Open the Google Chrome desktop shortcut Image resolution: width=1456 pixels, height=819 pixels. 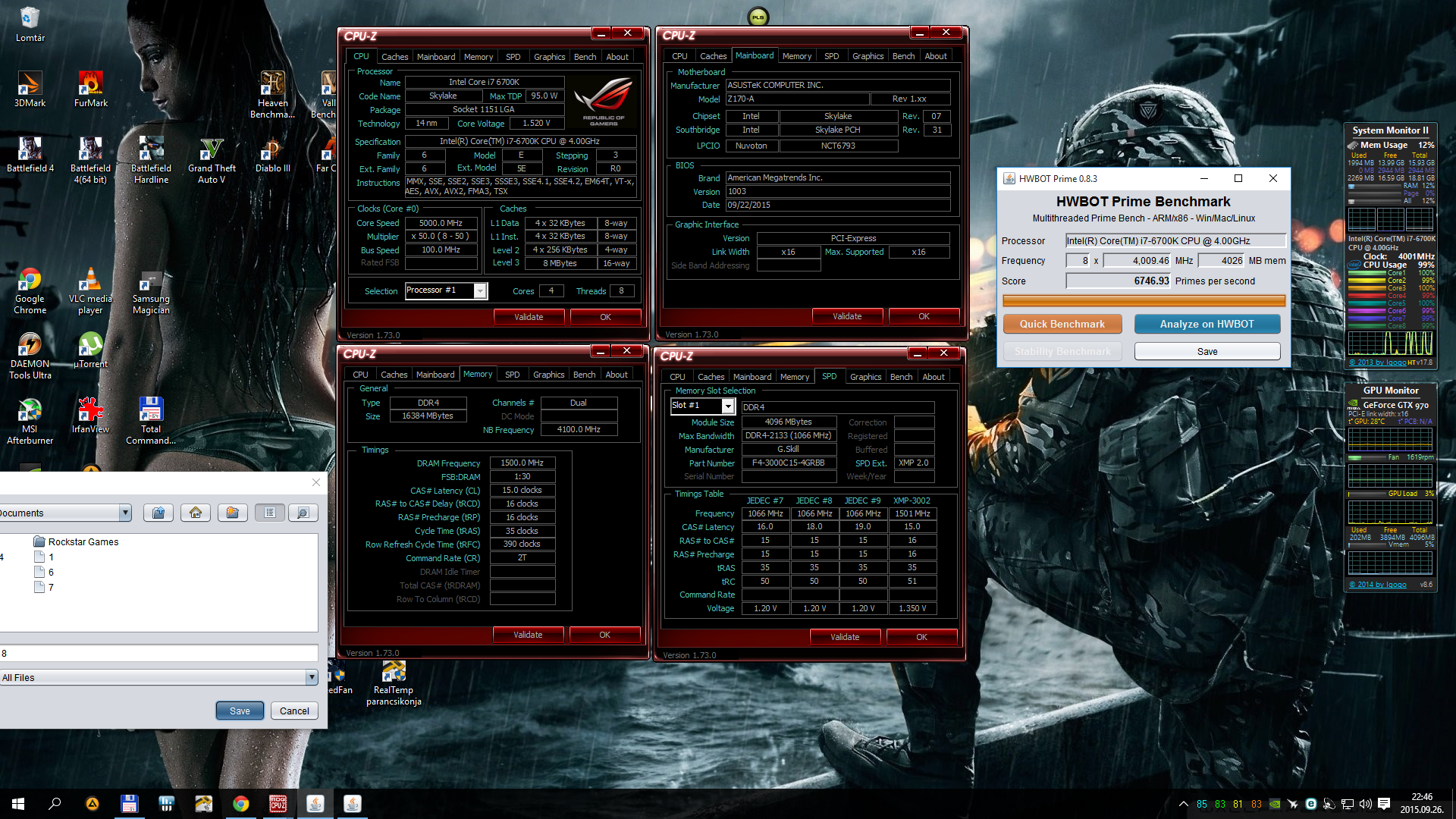tap(30, 290)
